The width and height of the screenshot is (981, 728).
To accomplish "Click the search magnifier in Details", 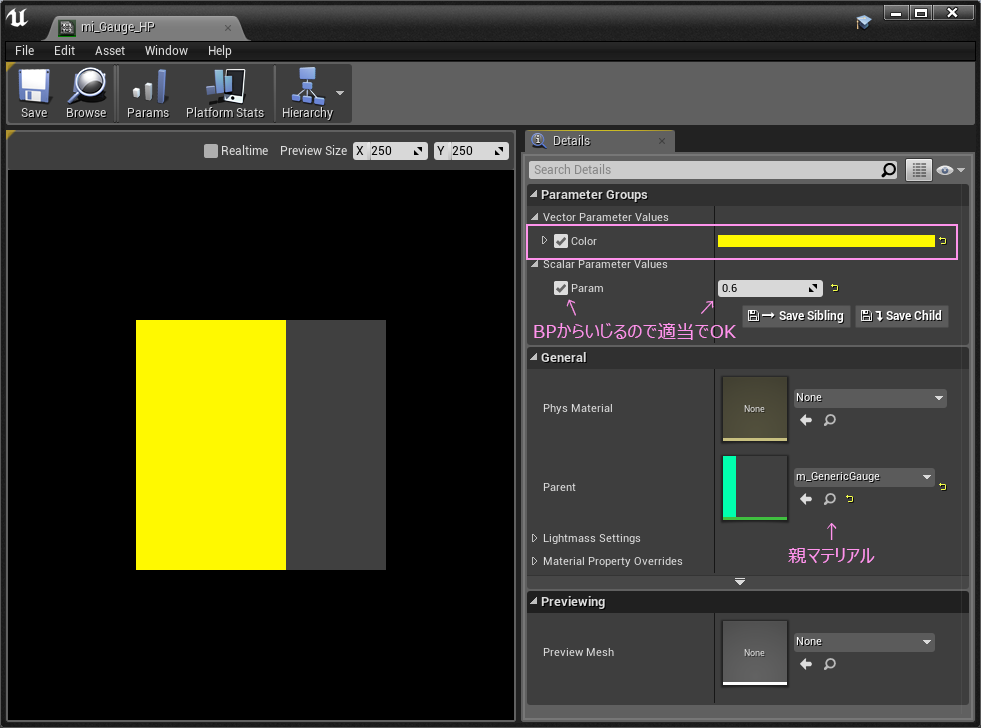I will 888,169.
